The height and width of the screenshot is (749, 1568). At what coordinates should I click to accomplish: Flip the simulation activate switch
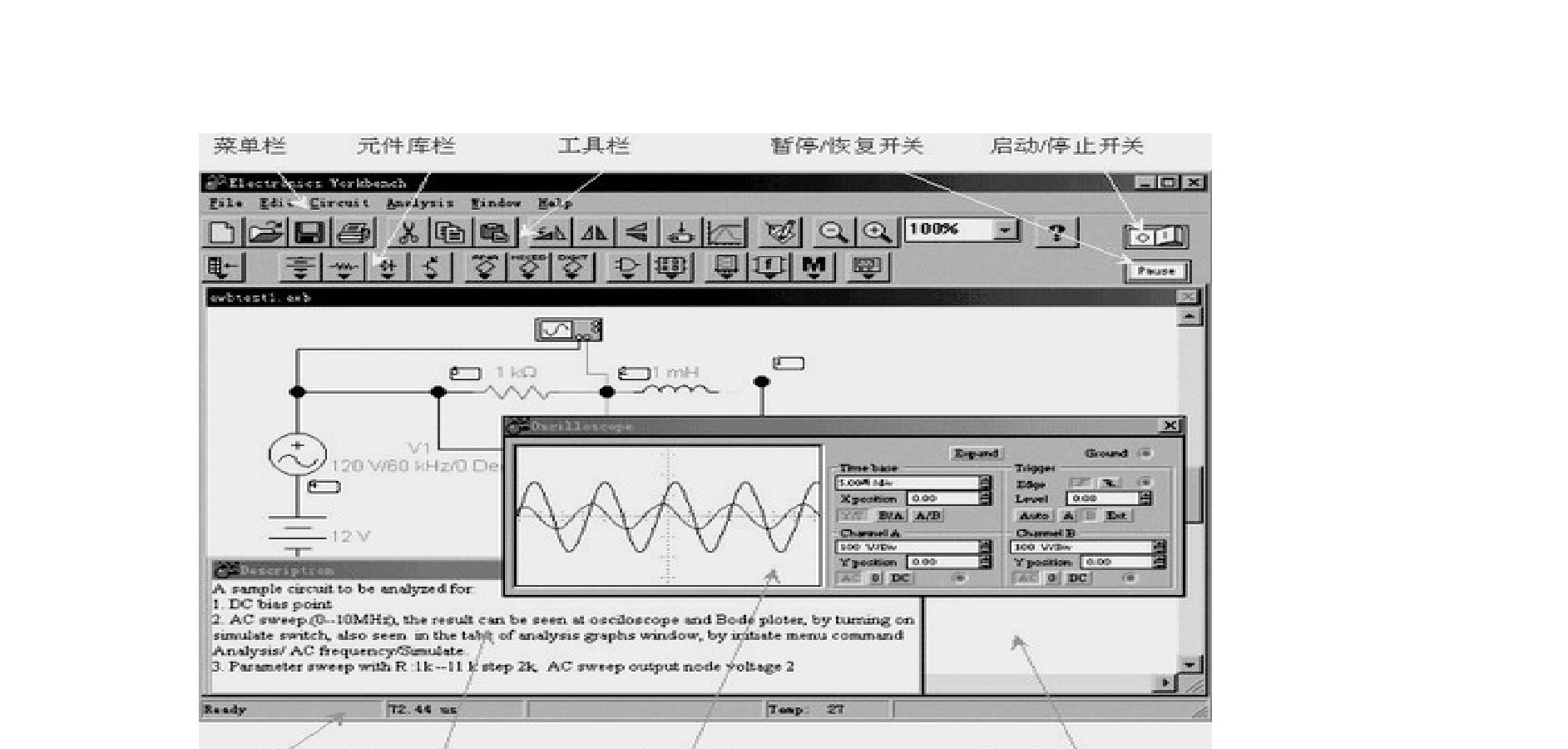point(1155,236)
